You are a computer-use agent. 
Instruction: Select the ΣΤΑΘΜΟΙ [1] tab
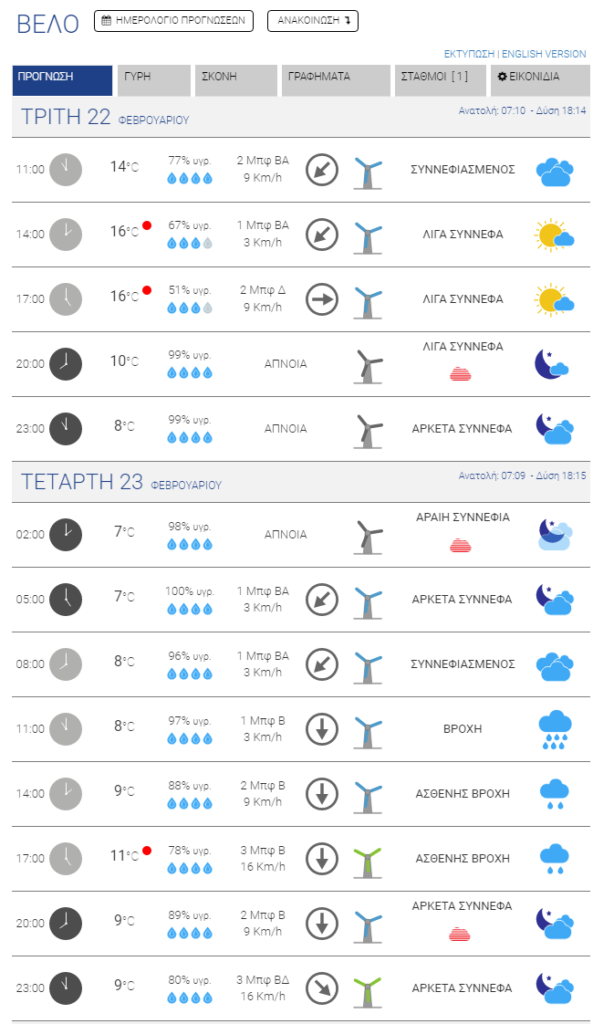(x=440, y=80)
